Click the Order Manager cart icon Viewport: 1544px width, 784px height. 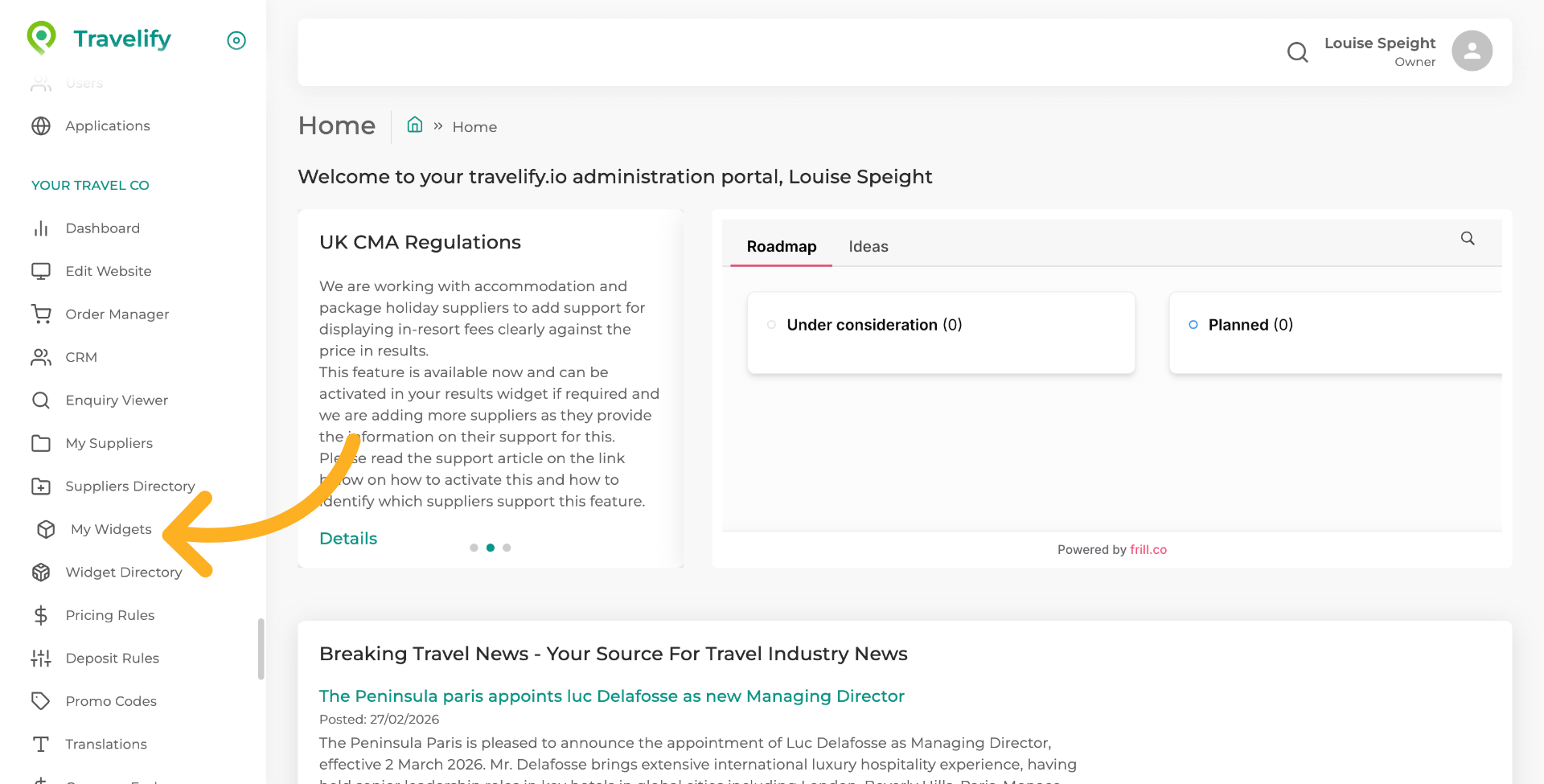tap(41, 314)
